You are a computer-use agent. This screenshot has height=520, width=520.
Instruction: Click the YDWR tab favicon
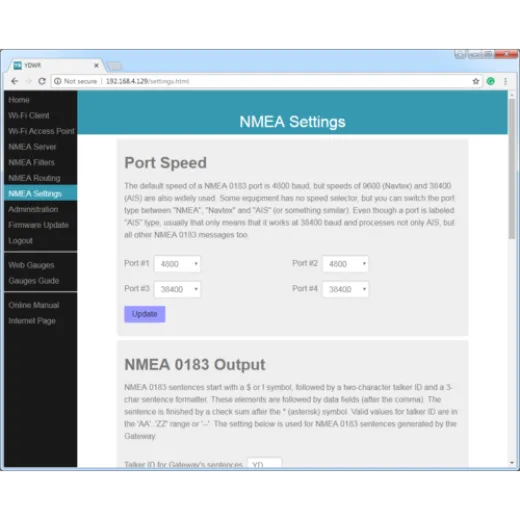tap(18, 65)
